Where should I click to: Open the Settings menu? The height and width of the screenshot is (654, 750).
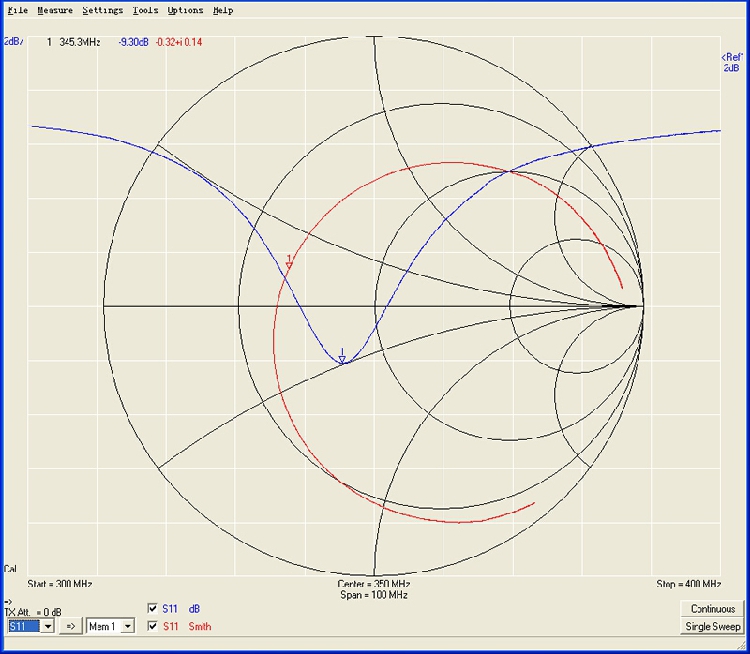click(x=102, y=10)
